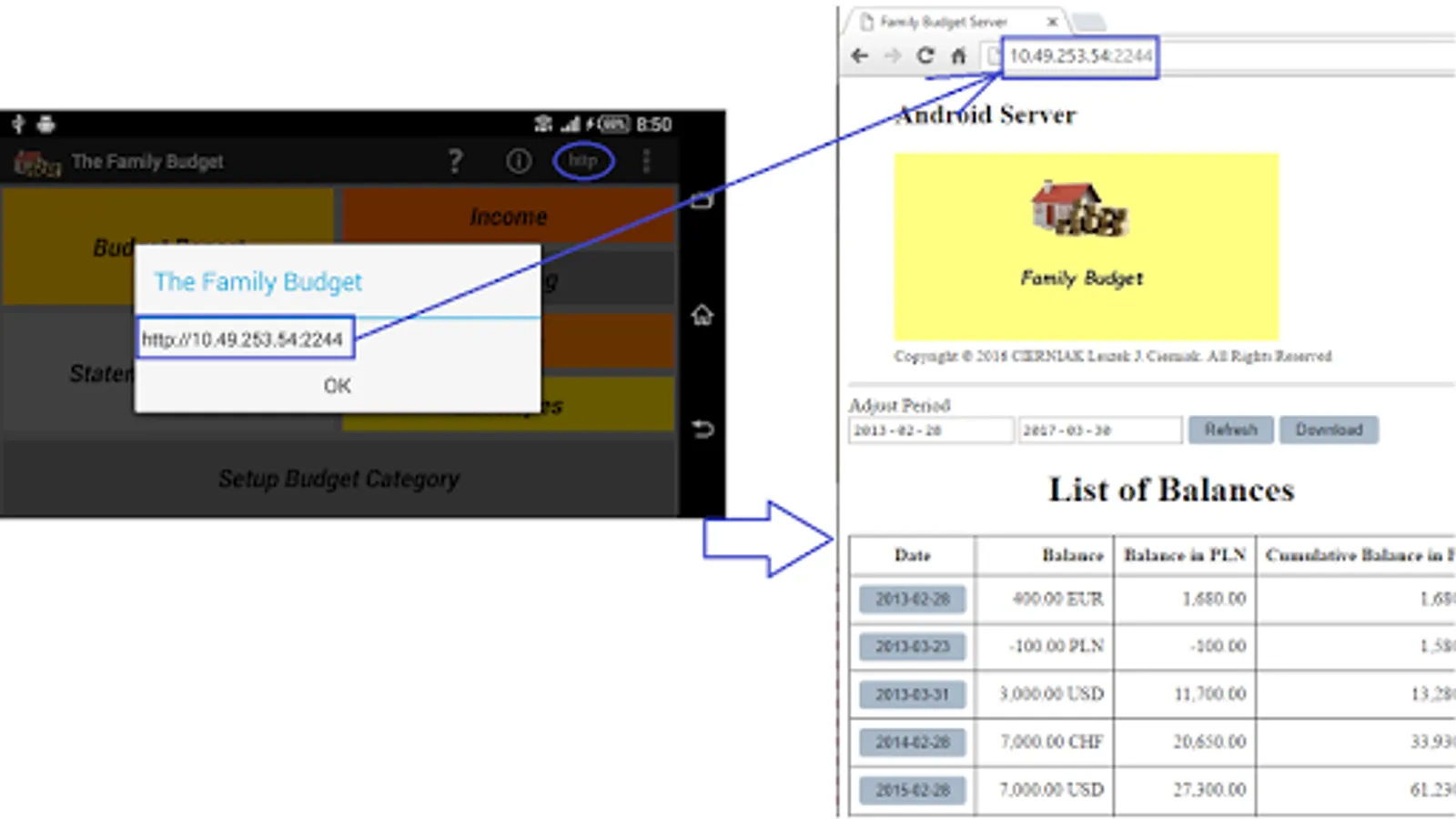Click the browser address bar
The image size is (1456, 819).
click(1219, 56)
